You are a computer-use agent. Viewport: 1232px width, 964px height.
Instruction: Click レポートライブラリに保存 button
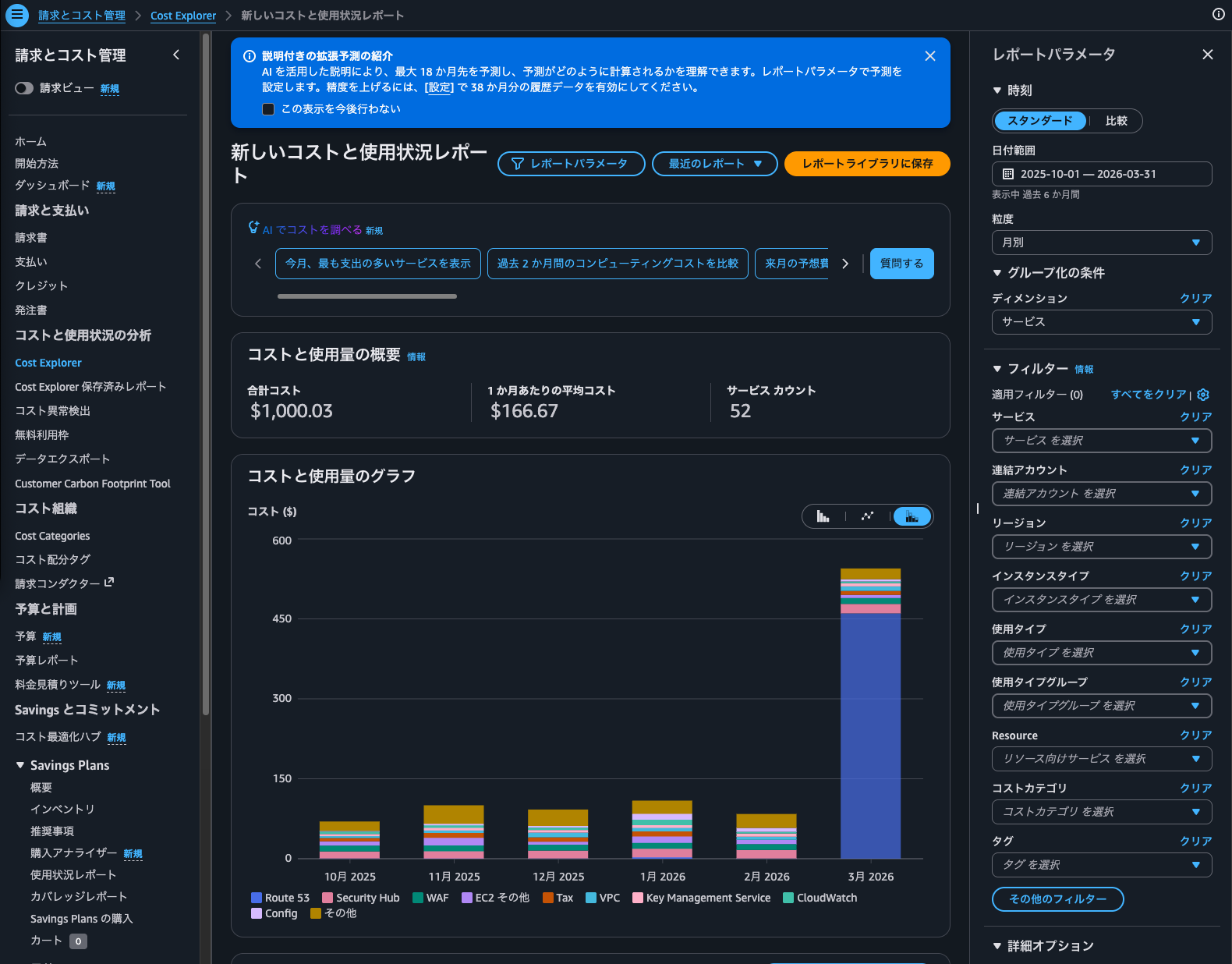pyautogui.click(x=867, y=164)
